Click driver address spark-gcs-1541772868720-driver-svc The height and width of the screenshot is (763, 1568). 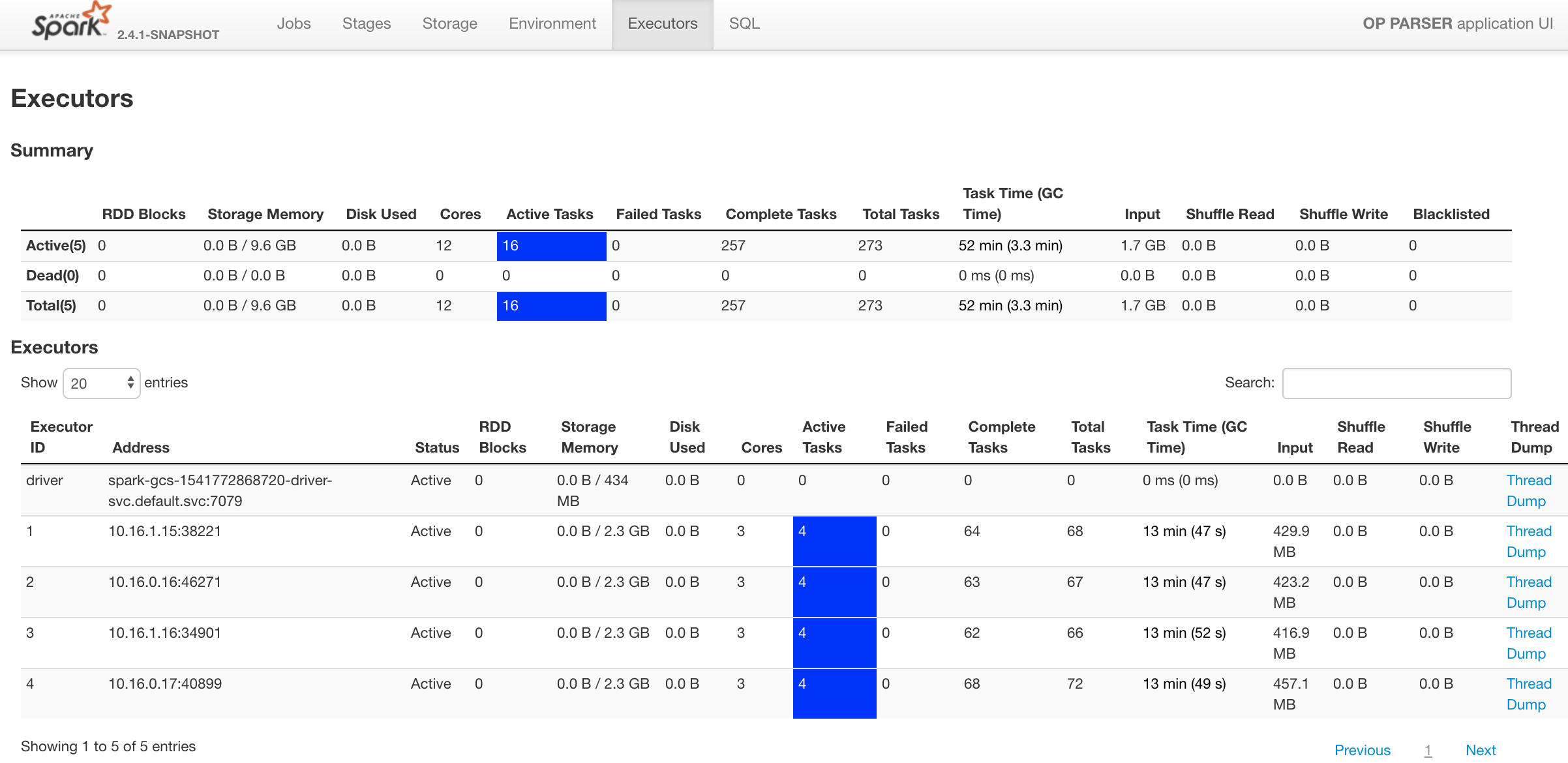pos(220,490)
